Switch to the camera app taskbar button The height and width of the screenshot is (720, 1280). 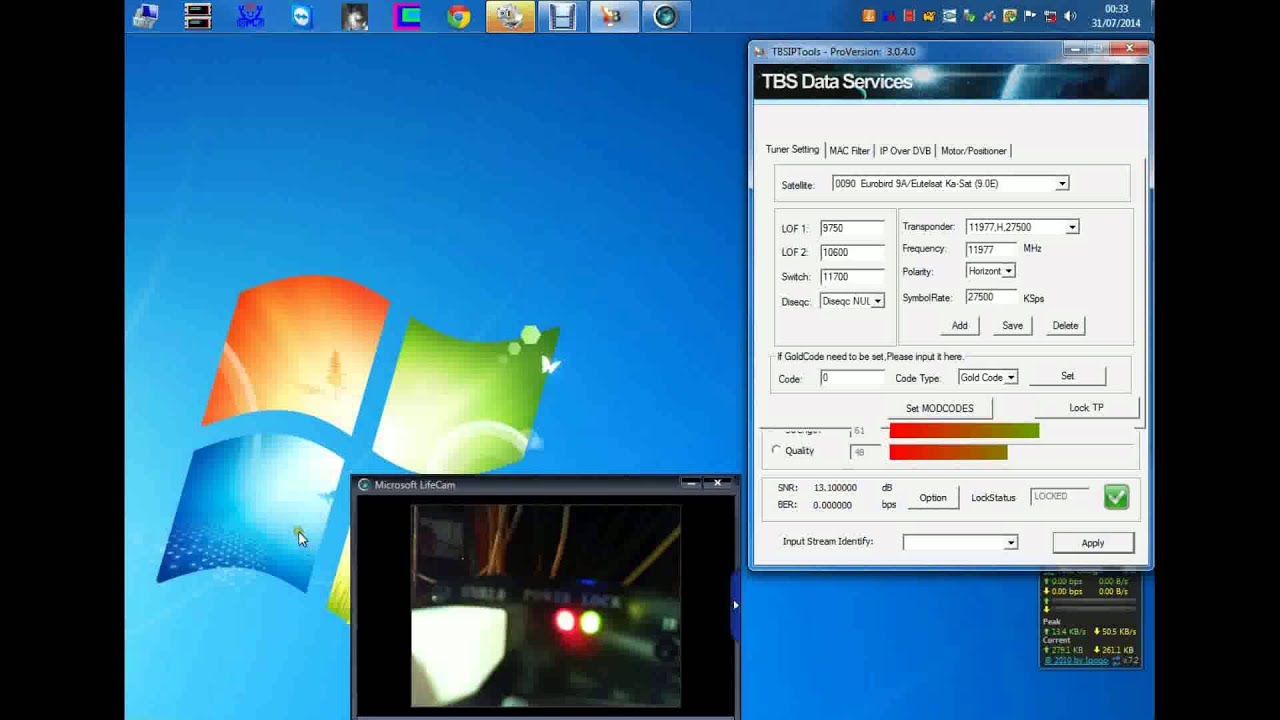coord(510,17)
